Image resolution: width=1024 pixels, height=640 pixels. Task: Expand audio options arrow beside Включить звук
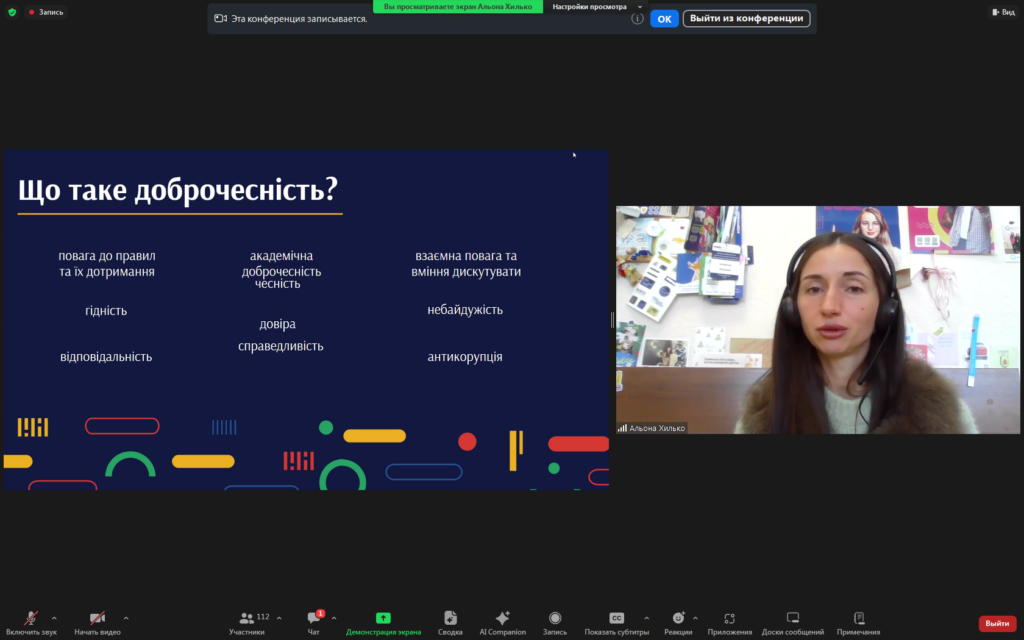[x=54, y=618]
